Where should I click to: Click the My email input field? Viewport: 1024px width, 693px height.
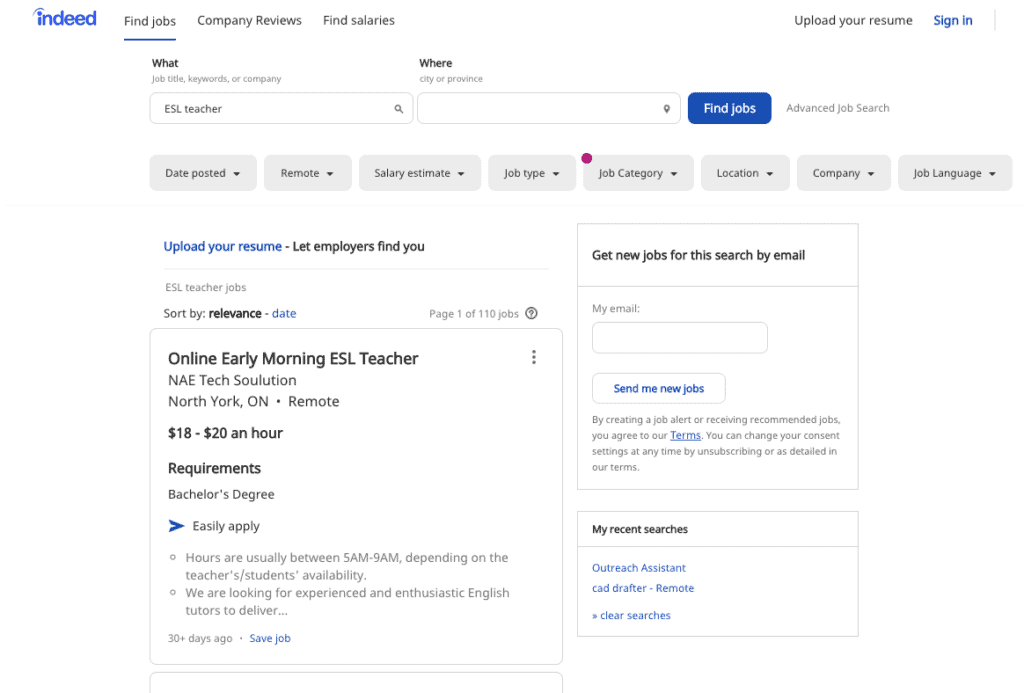coord(680,338)
